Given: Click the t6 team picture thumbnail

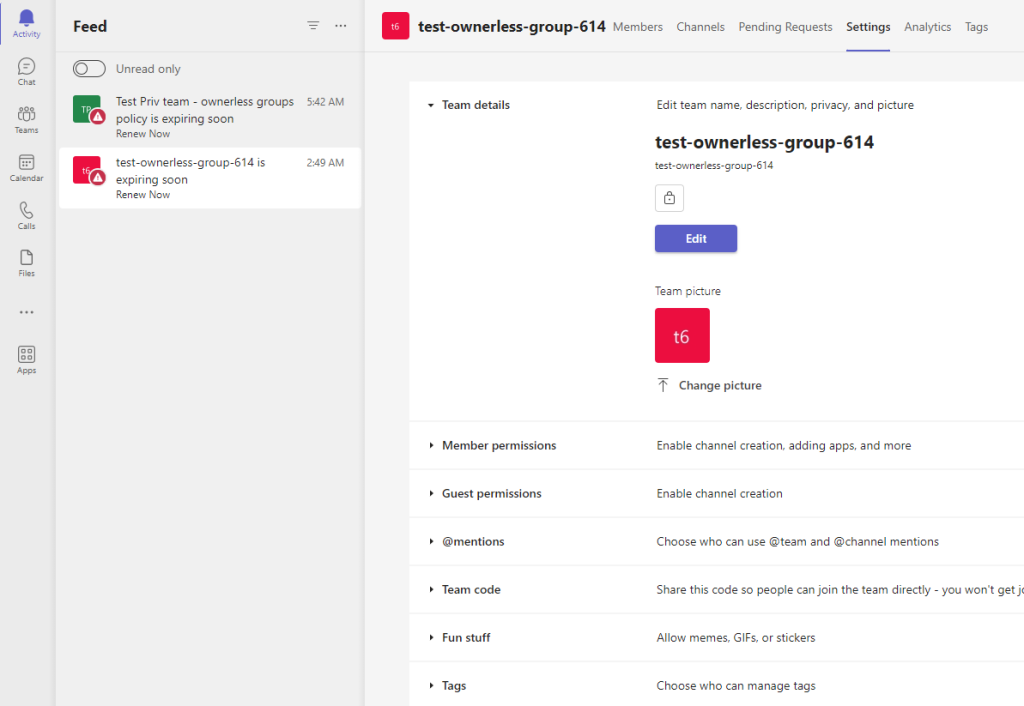Looking at the screenshot, I should coord(682,335).
